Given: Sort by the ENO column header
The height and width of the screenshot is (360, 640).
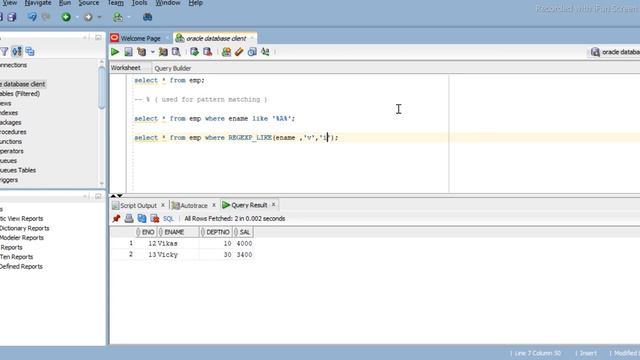Looking at the screenshot, I should pos(146,232).
